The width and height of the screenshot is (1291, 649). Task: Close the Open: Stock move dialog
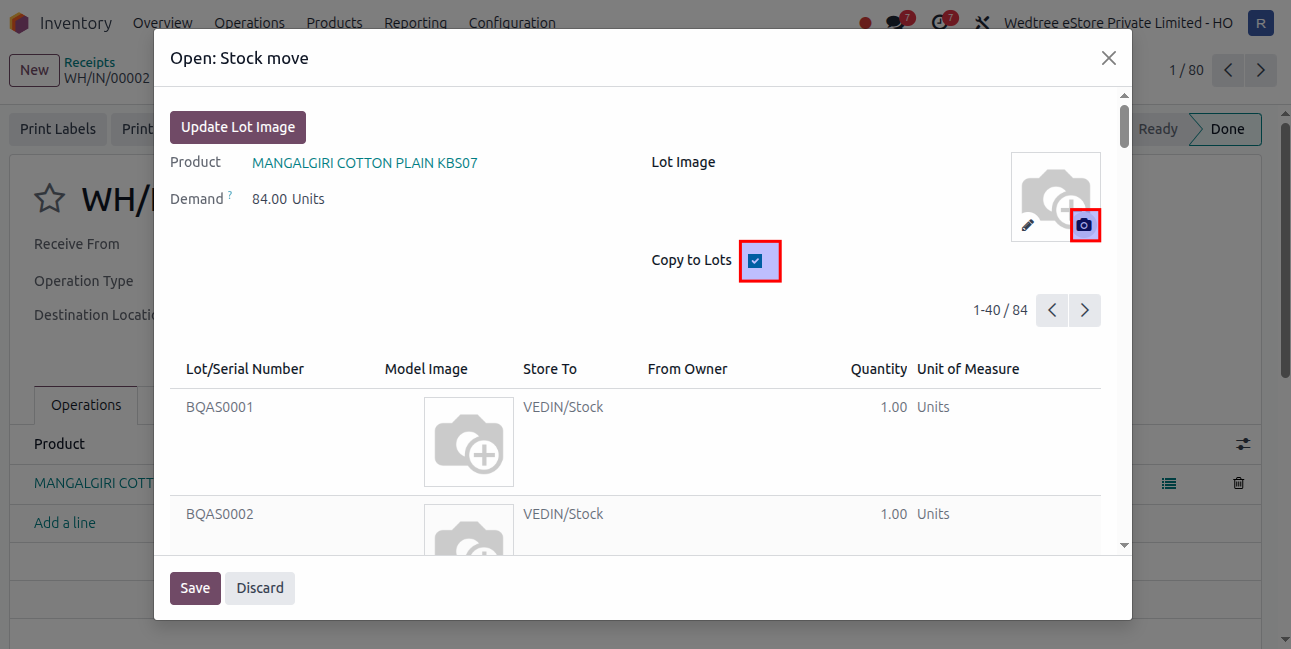click(1108, 58)
